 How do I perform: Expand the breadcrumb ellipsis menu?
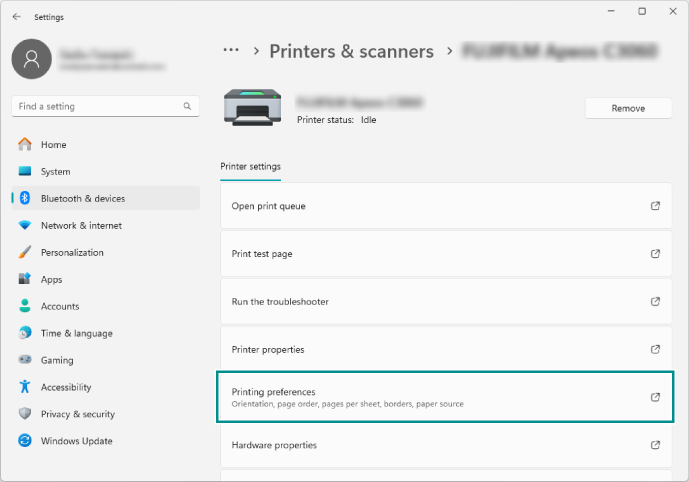[x=231, y=50]
